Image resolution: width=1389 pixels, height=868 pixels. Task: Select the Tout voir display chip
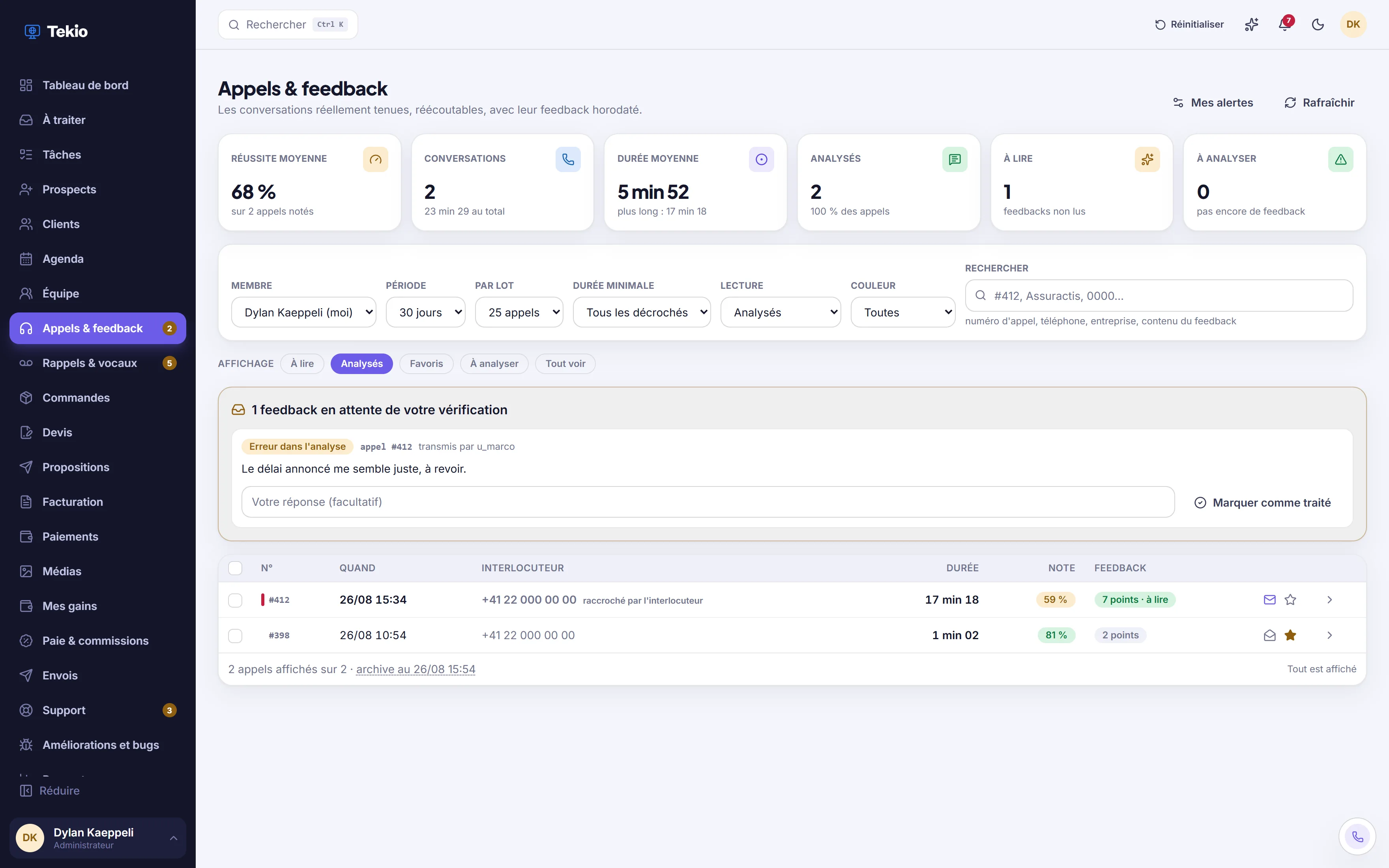pos(565,364)
